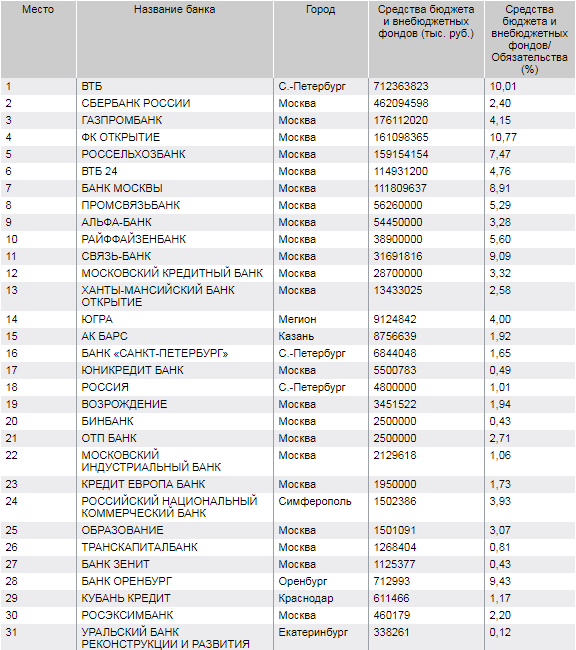Select the percentage 9,43
The width and height of the screenshot is (576, 650).
500,582
